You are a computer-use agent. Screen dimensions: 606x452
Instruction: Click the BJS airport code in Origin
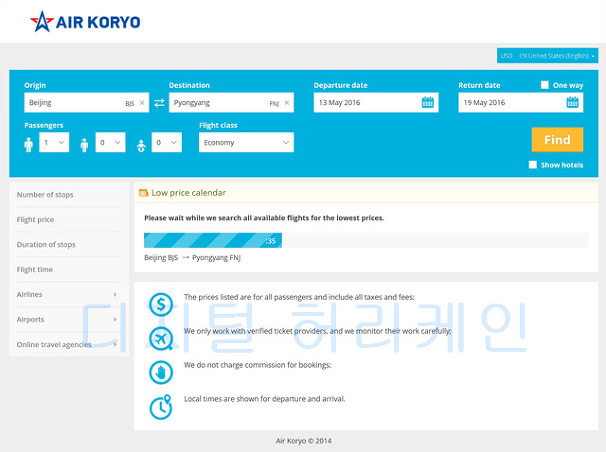click(129, 104)
